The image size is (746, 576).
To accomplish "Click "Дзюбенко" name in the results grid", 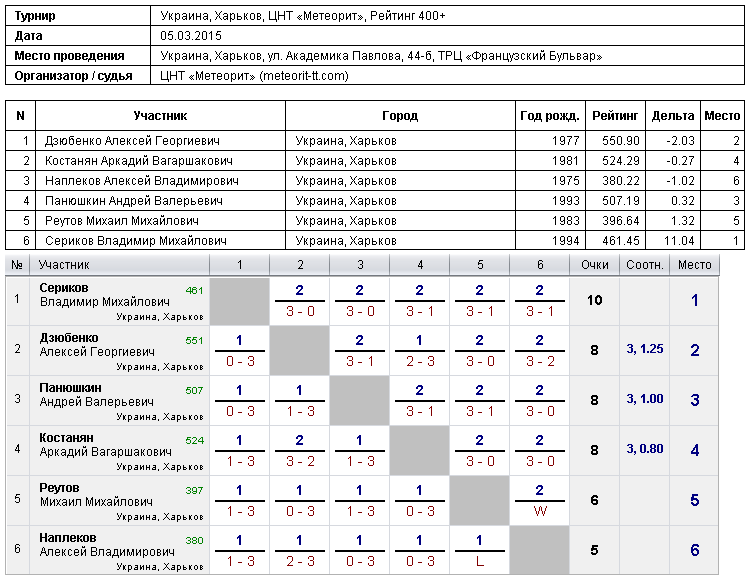I will coord(69,338).
